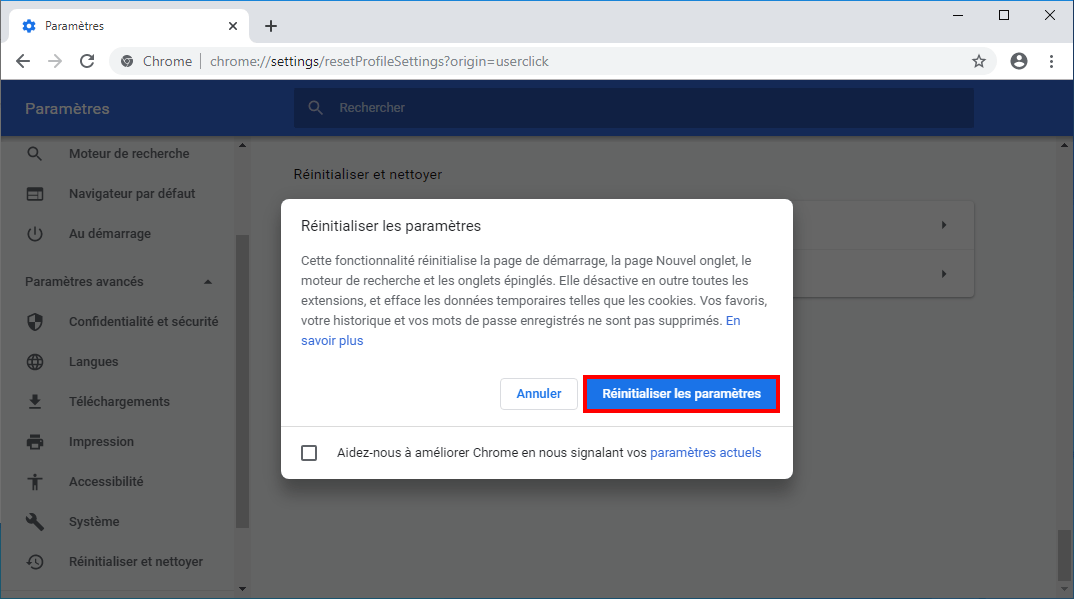Expand the first reset option arrow

tap(943, 225)
